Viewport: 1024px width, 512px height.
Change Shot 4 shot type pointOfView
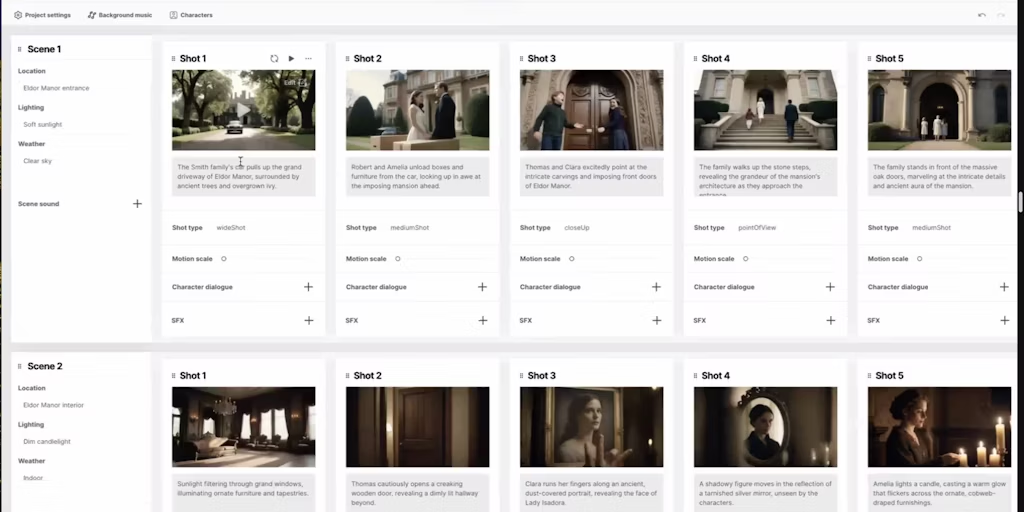pos(757,228)
